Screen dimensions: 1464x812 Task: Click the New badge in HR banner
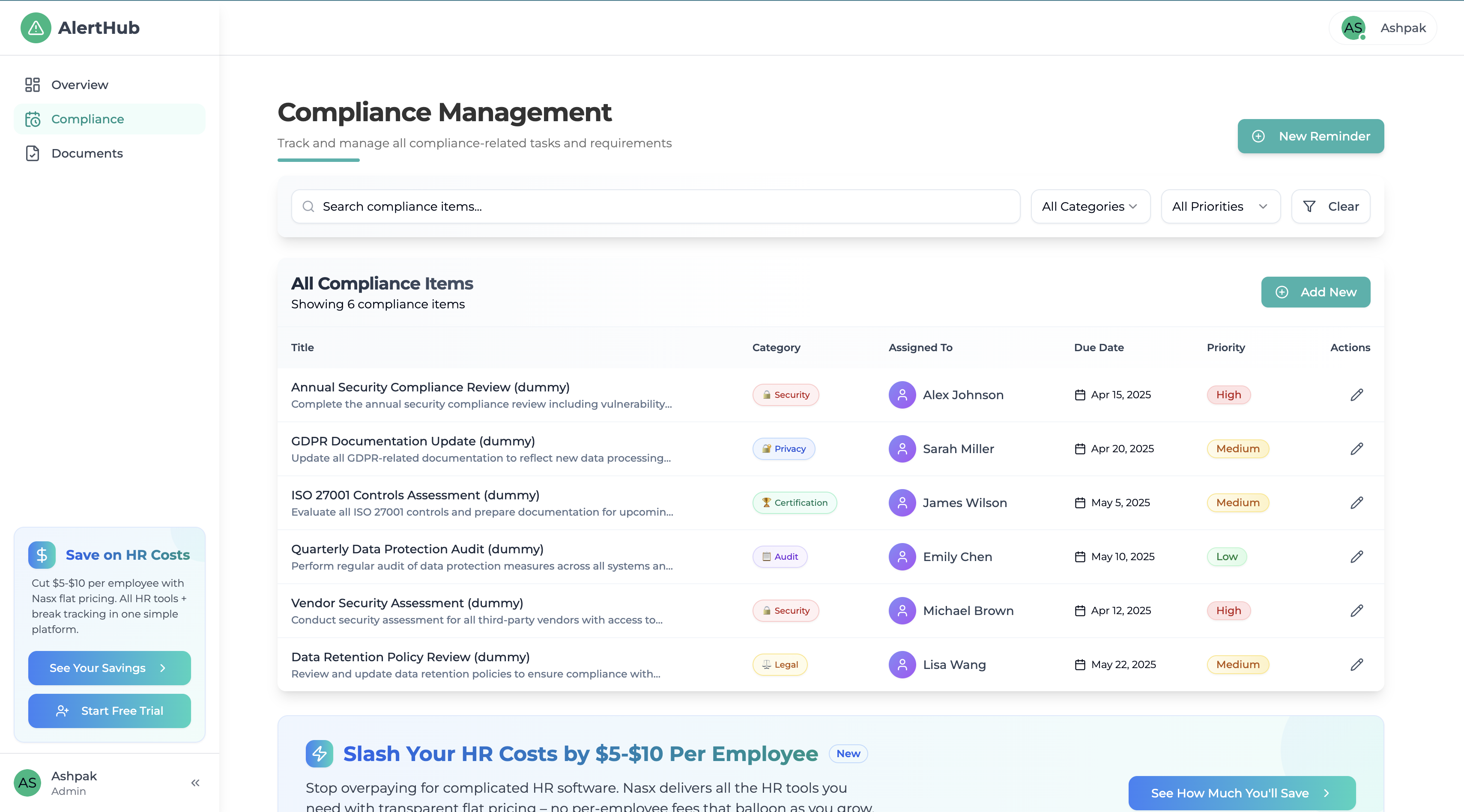point(848,754)
